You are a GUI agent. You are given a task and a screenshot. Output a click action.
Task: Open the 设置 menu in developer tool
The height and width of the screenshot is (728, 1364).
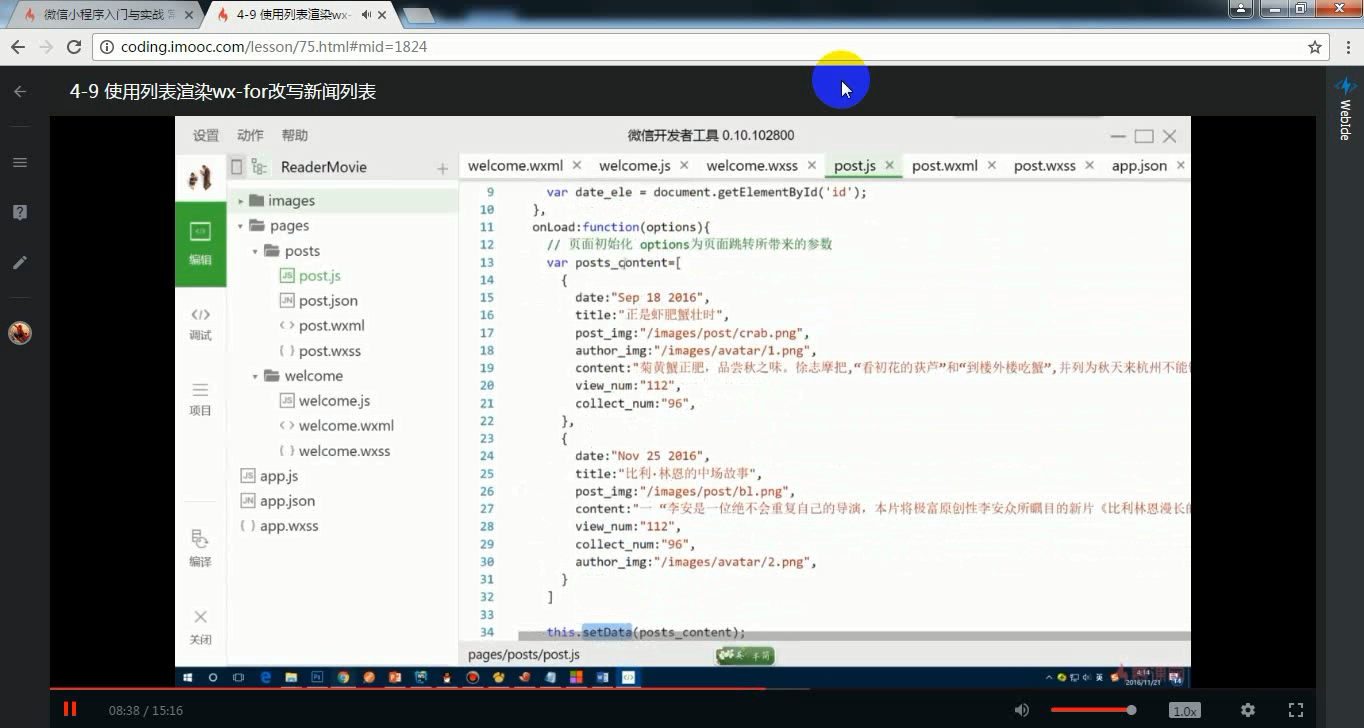206,135
